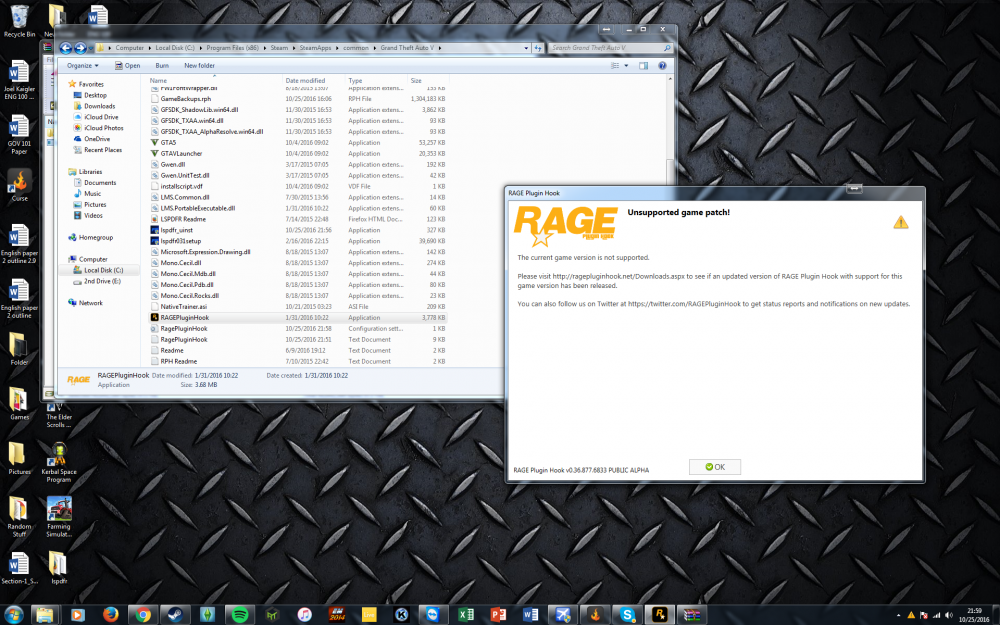The height and width of the screenshot is (625, 1000).
Task: Click the Search Grand Theft Auto V box
Action: [x=610, y=48]
